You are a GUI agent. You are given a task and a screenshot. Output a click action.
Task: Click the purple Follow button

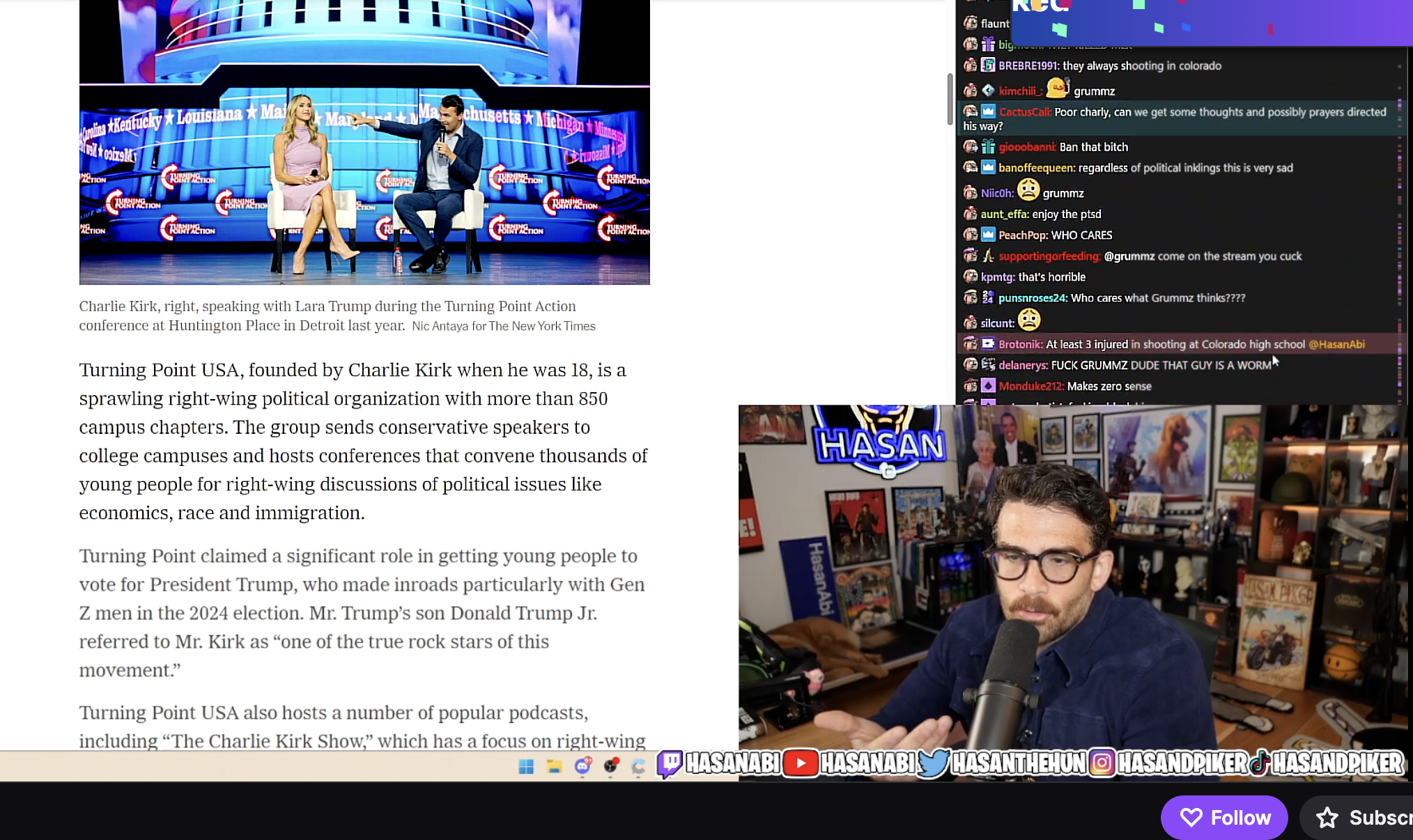click(x=1223, y=817)
